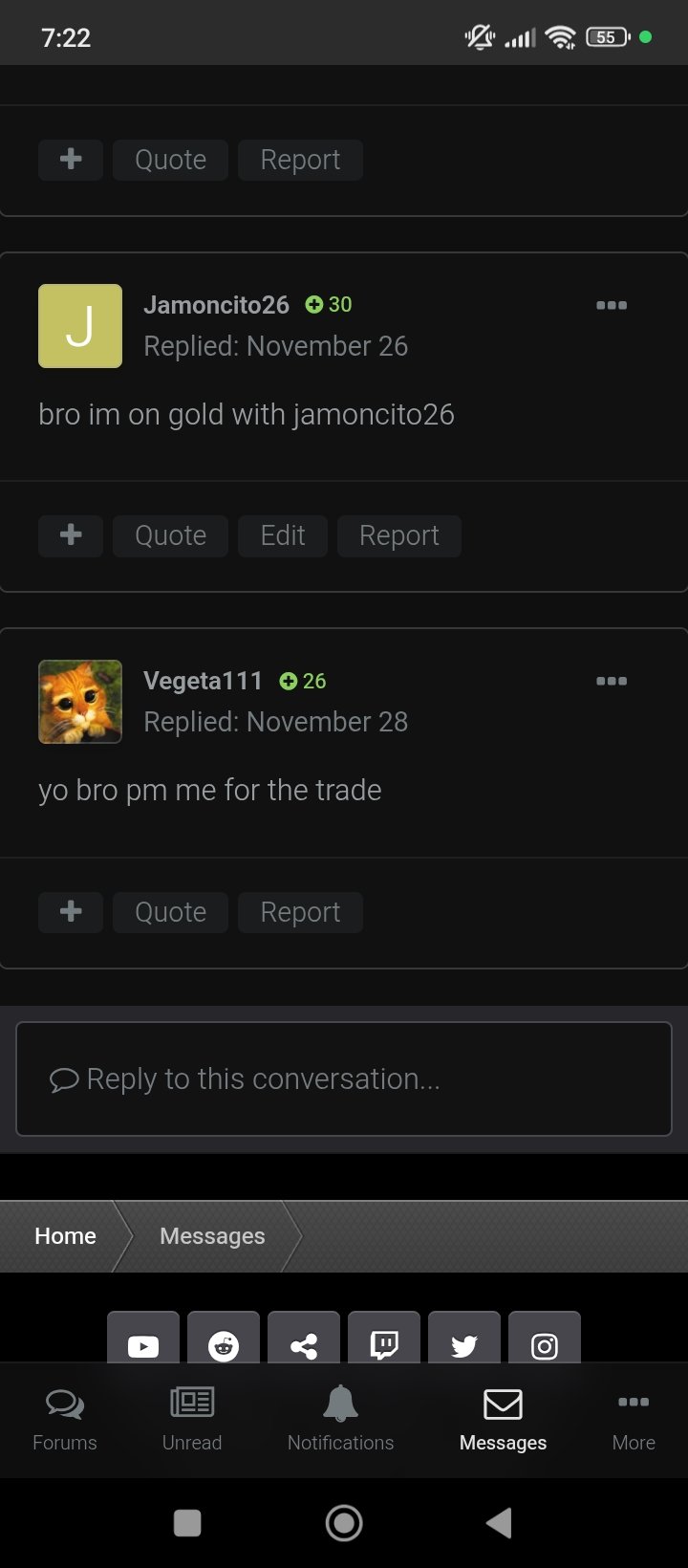Expand More menu in bottom navigation
This screenshot has width=688, height=1568.
[634, 1420]
